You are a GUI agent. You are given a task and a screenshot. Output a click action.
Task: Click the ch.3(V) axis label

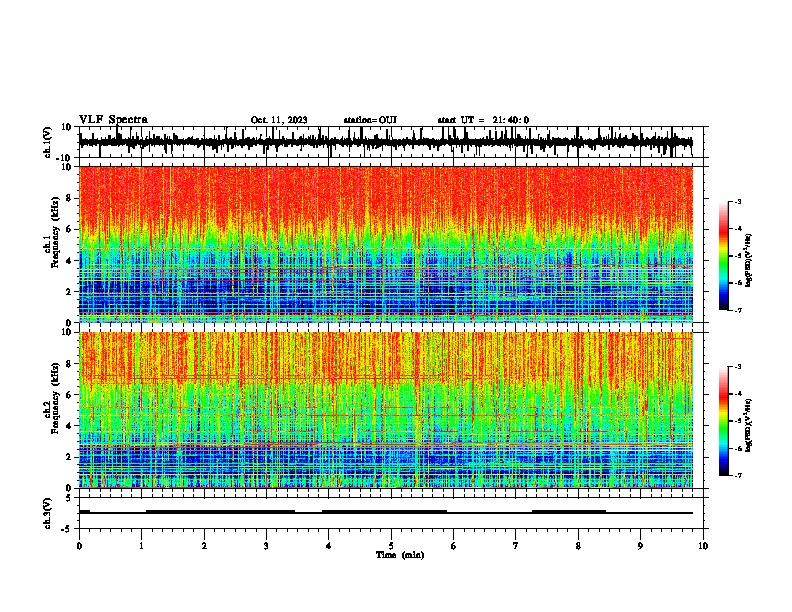48,513
